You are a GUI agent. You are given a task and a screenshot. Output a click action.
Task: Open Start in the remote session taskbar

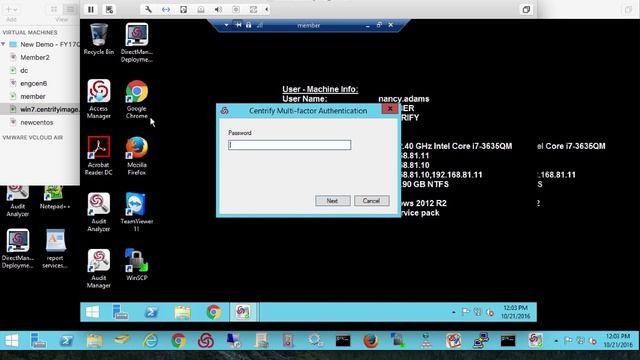93,312
